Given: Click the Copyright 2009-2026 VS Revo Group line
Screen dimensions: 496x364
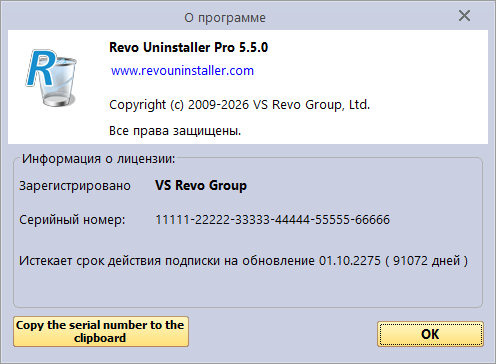Looking at the screenshot, I should click(x=240, y=105).
